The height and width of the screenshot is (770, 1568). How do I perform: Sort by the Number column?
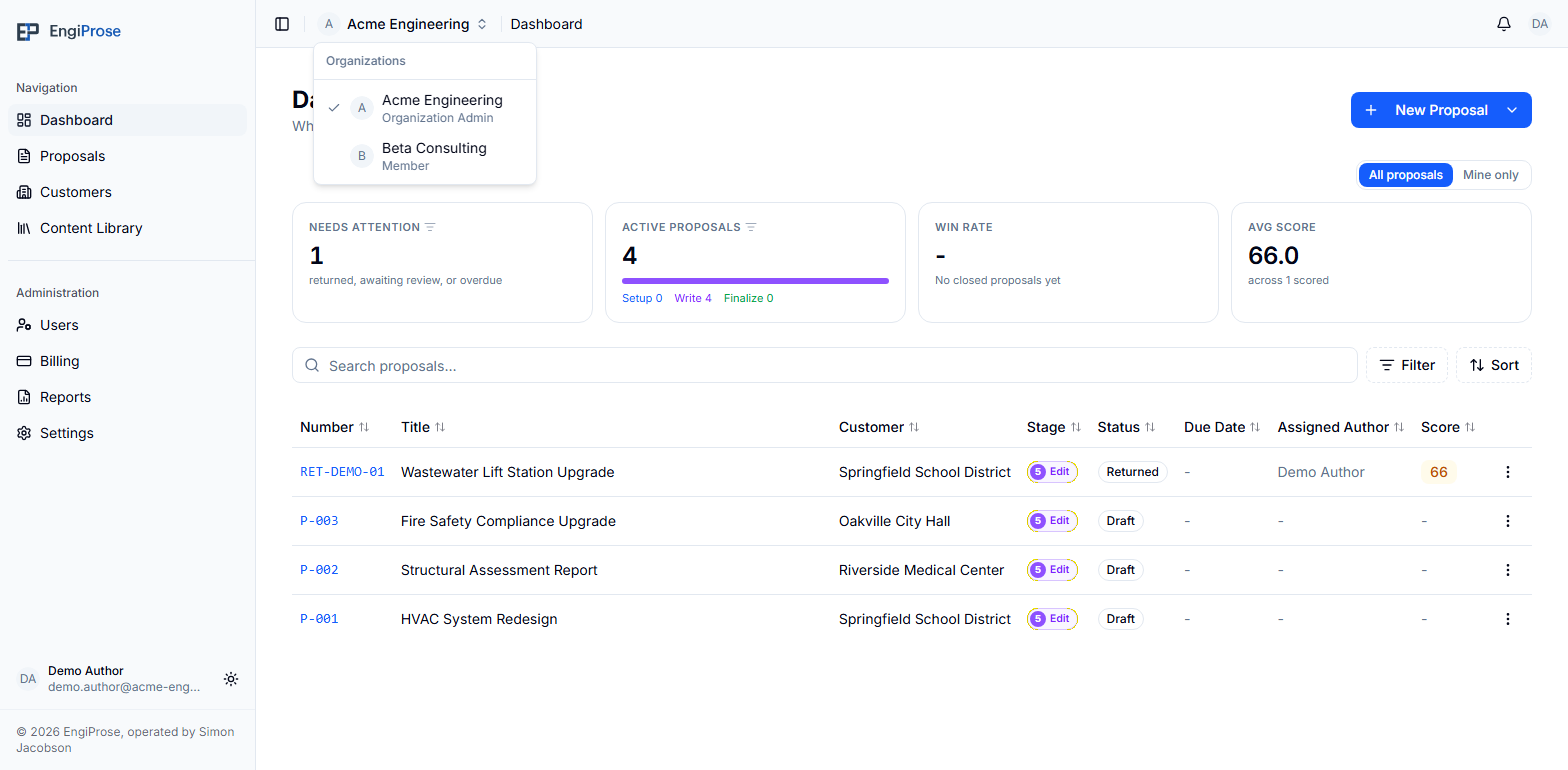pyautogui.click(x=334, y=427)
